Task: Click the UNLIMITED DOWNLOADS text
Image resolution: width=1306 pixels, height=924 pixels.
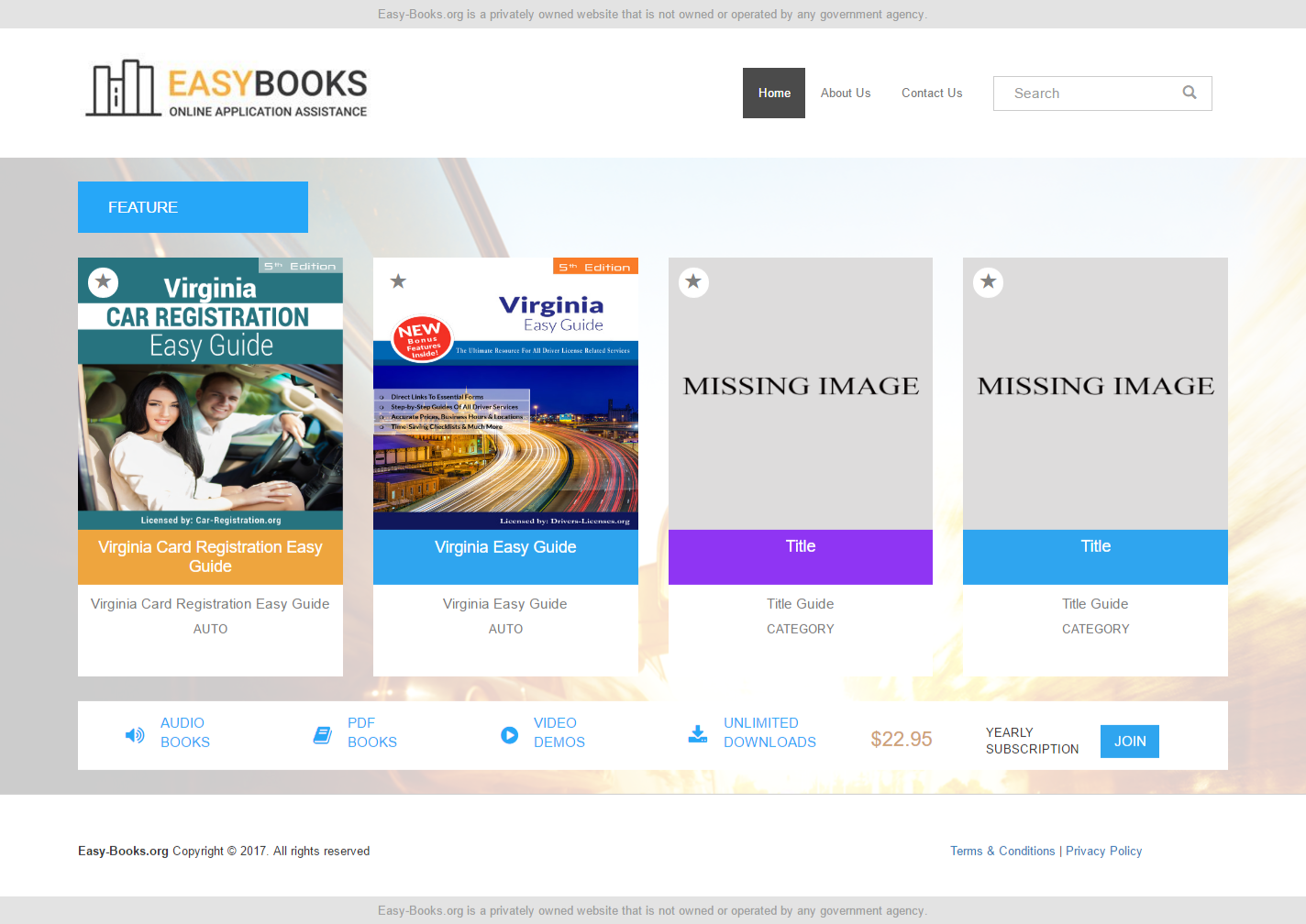Action: pos(769,732)
